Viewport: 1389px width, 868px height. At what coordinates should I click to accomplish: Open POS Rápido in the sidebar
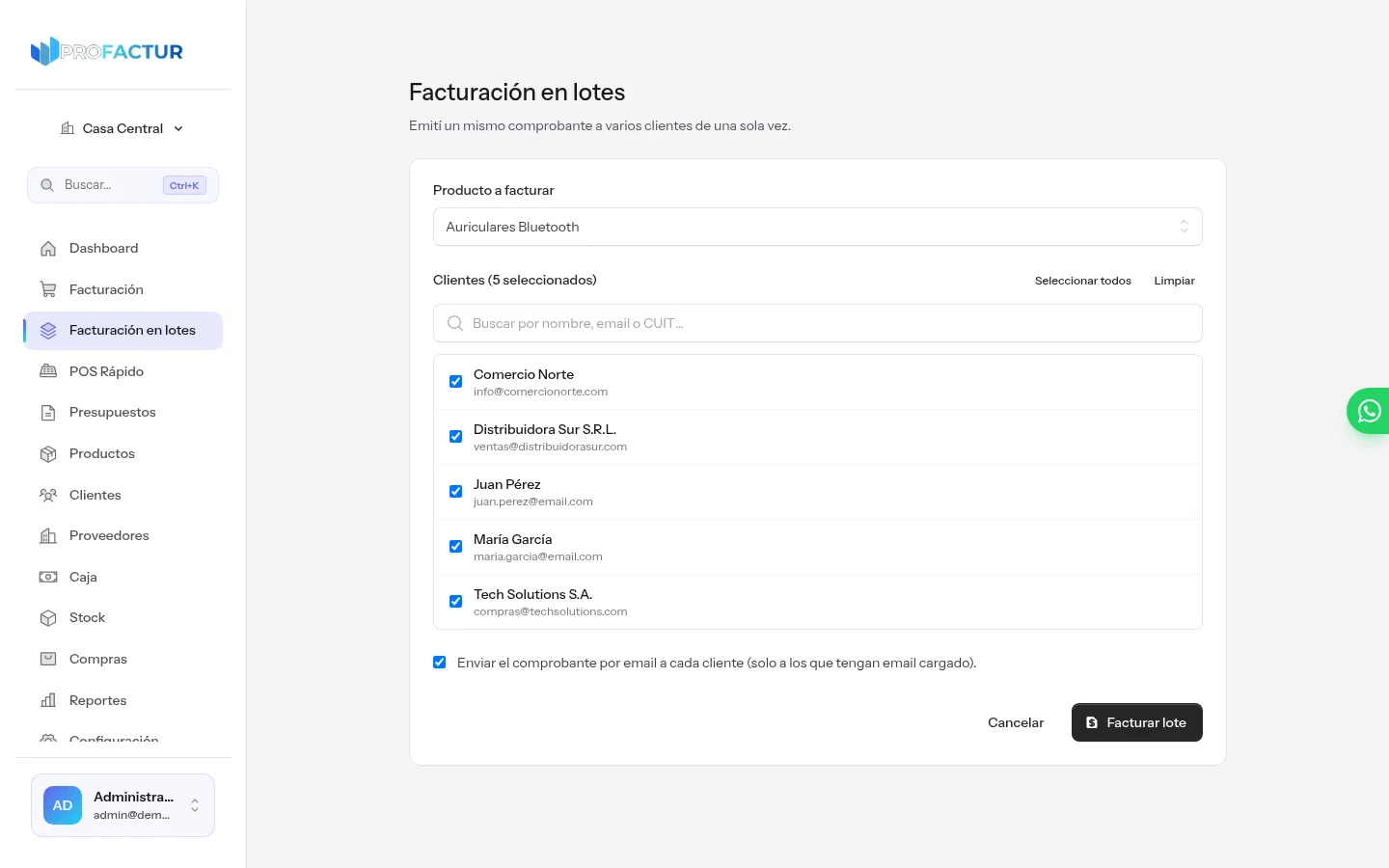(123, 371)
